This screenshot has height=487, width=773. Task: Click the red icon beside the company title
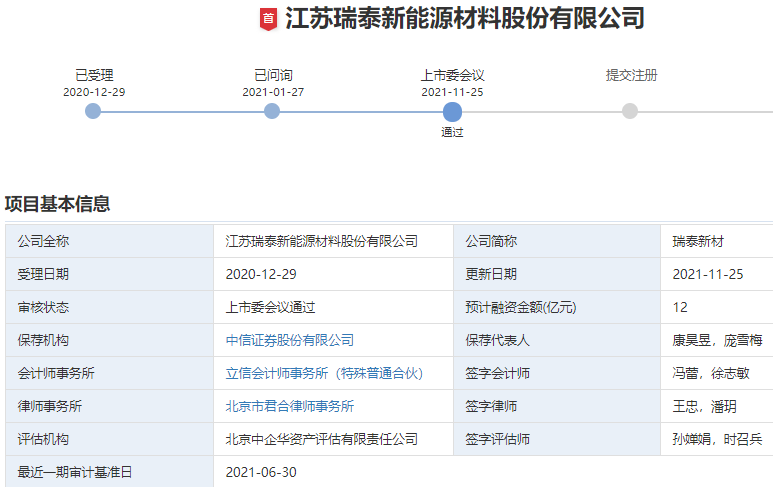[267, 19]
